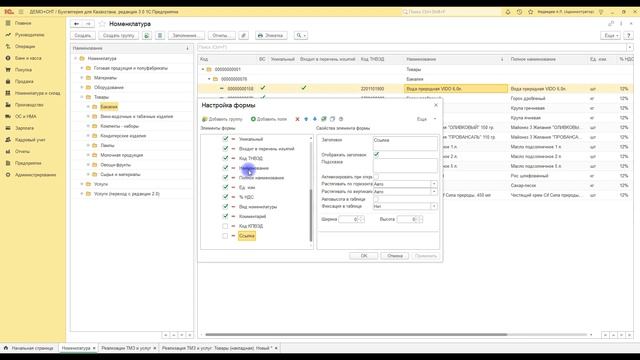Click the help question mark button

tap(629, 36)
